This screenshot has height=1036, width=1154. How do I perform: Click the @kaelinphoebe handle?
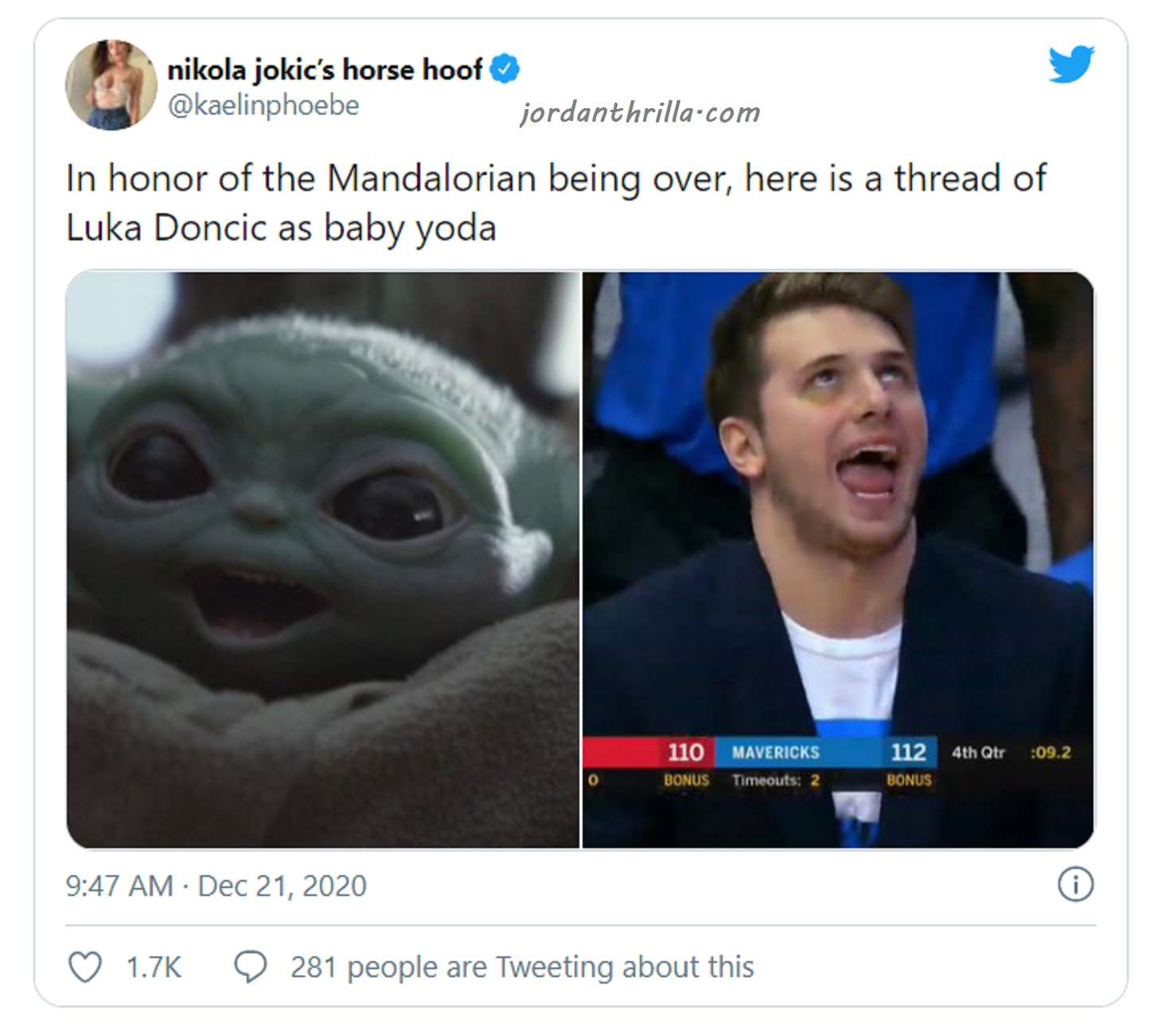263,105
